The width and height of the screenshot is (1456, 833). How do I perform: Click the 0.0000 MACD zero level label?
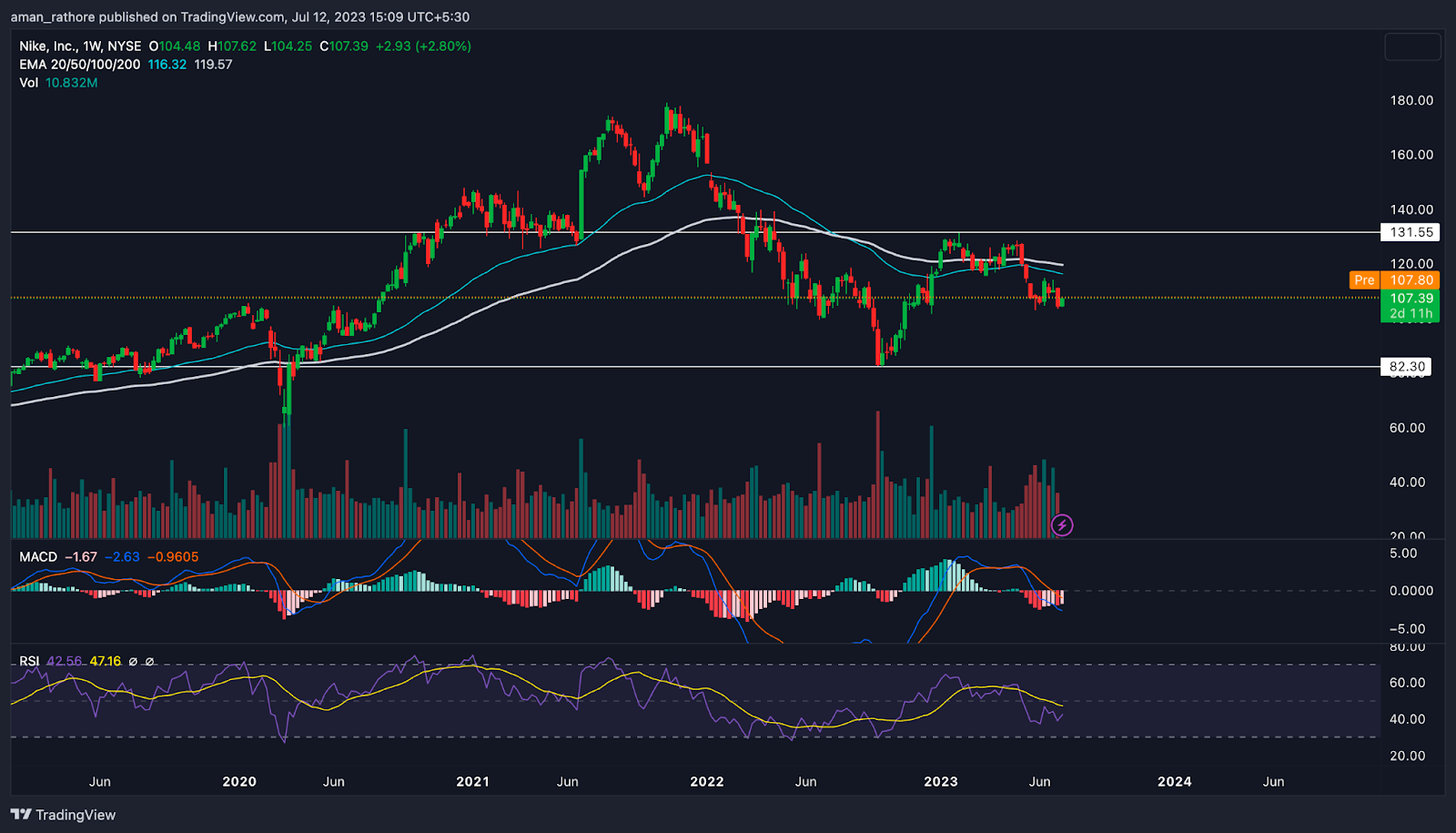1411,591
